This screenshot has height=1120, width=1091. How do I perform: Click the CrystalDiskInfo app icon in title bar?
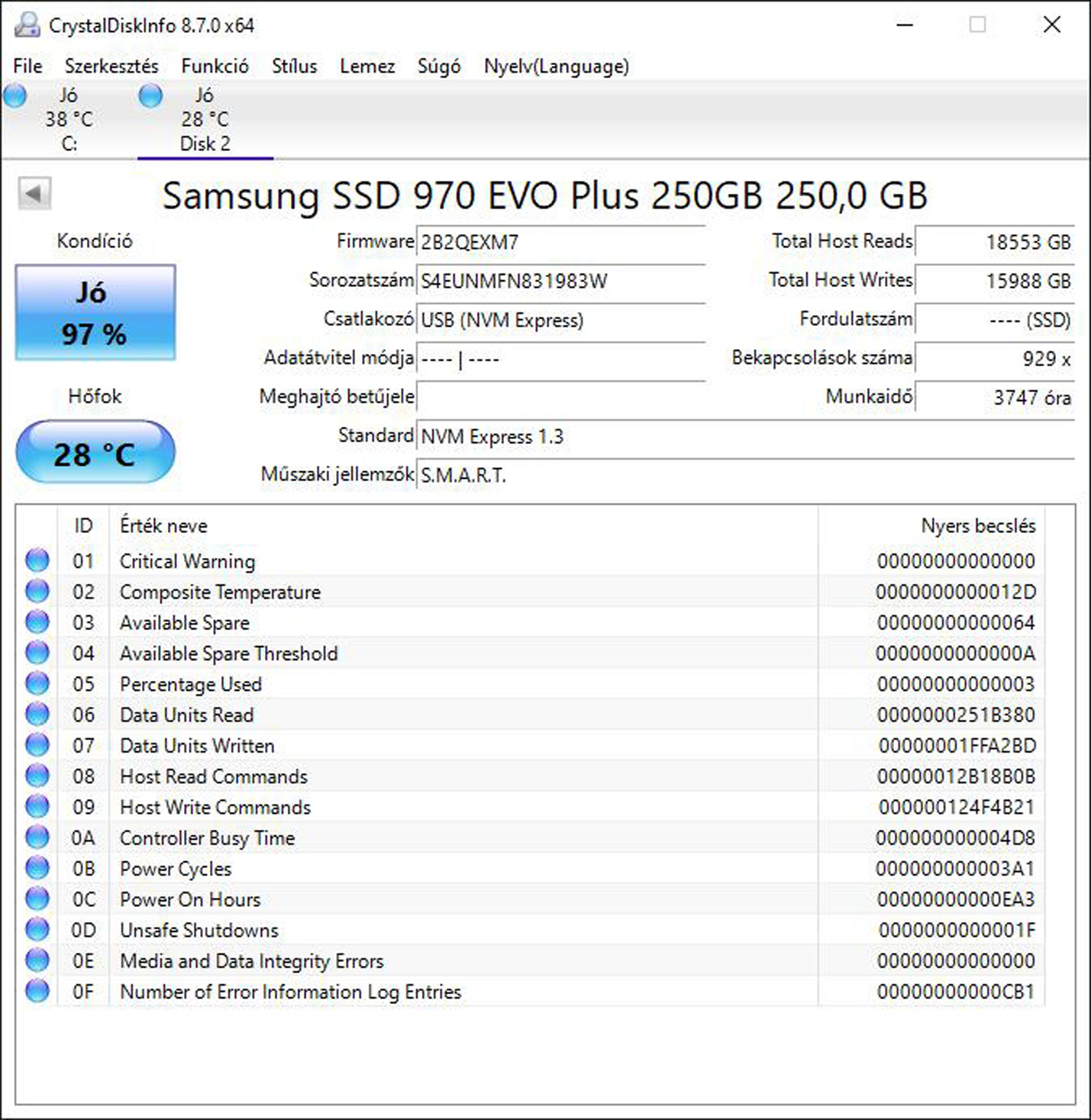(x=27, y=24)
